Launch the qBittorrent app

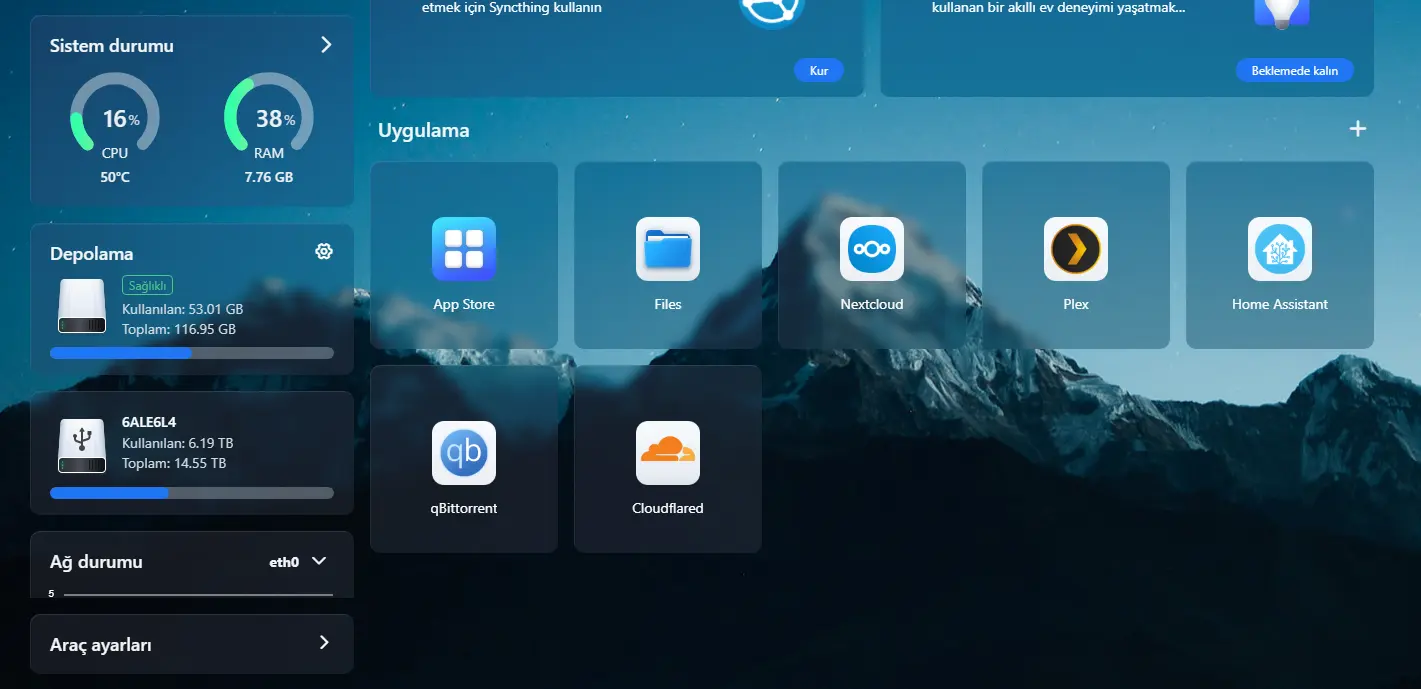[x=464, y=459]
